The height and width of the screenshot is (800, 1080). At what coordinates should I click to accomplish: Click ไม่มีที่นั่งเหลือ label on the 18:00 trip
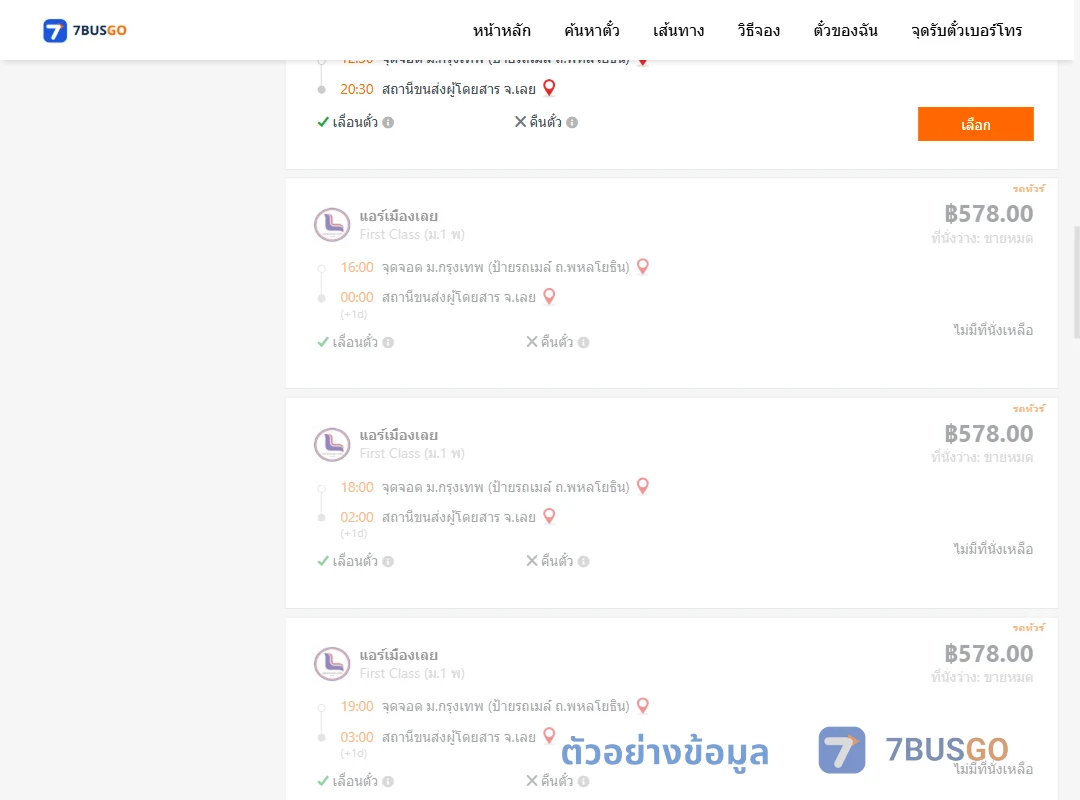pos(993,548)
